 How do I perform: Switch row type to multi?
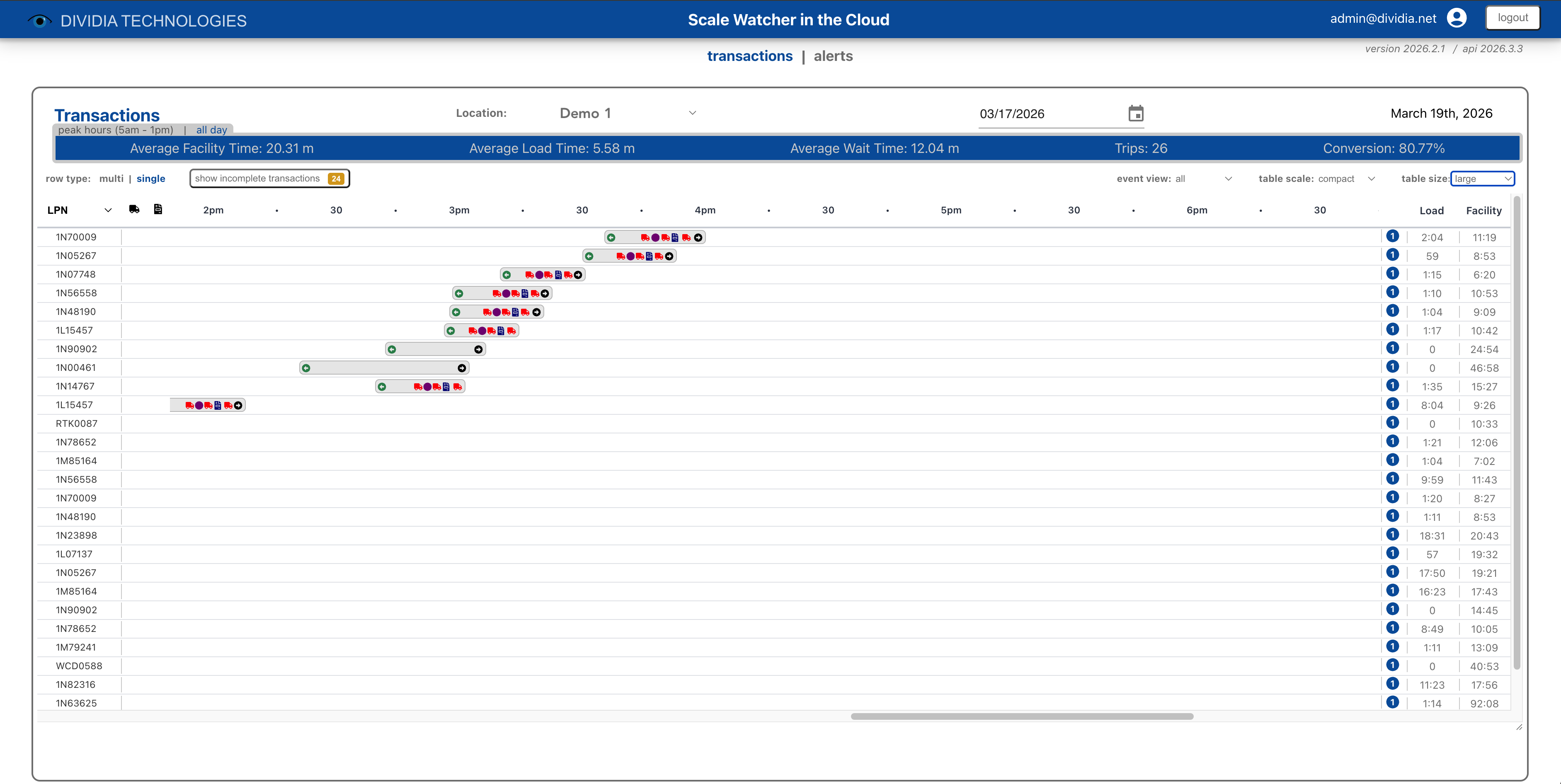pos(111,178)
